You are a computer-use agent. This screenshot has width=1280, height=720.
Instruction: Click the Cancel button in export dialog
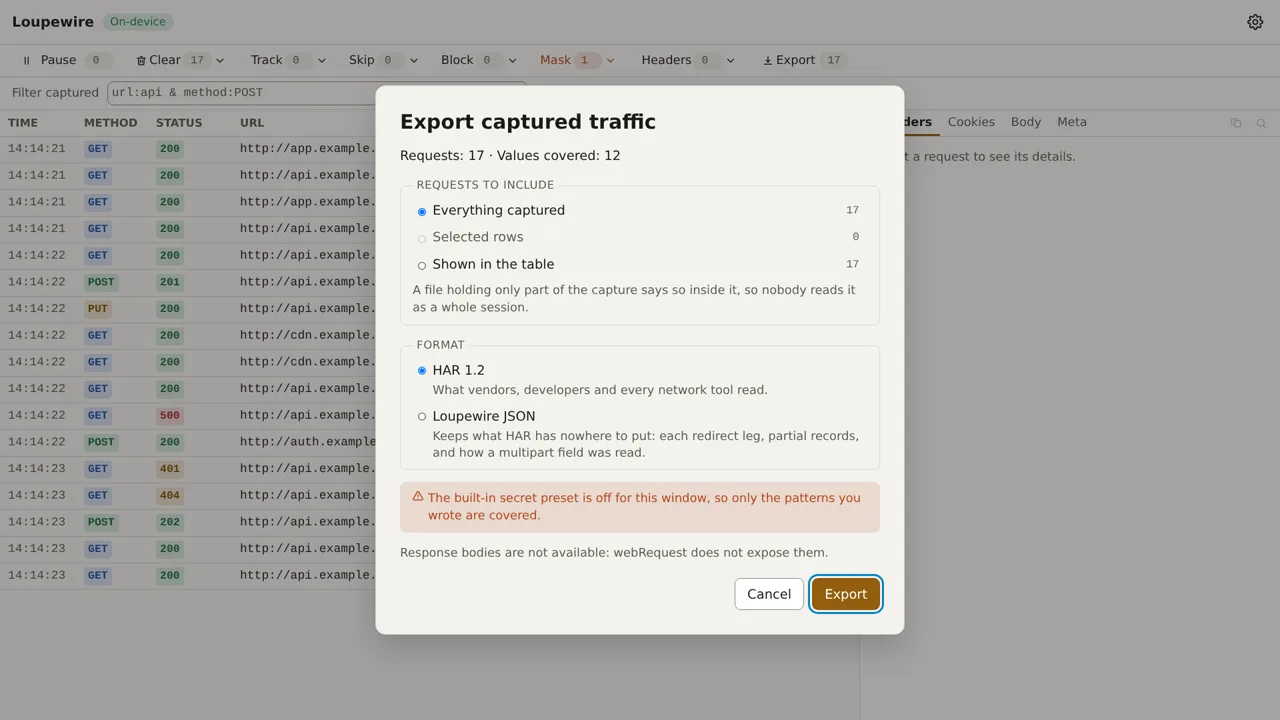pos(769,594)
